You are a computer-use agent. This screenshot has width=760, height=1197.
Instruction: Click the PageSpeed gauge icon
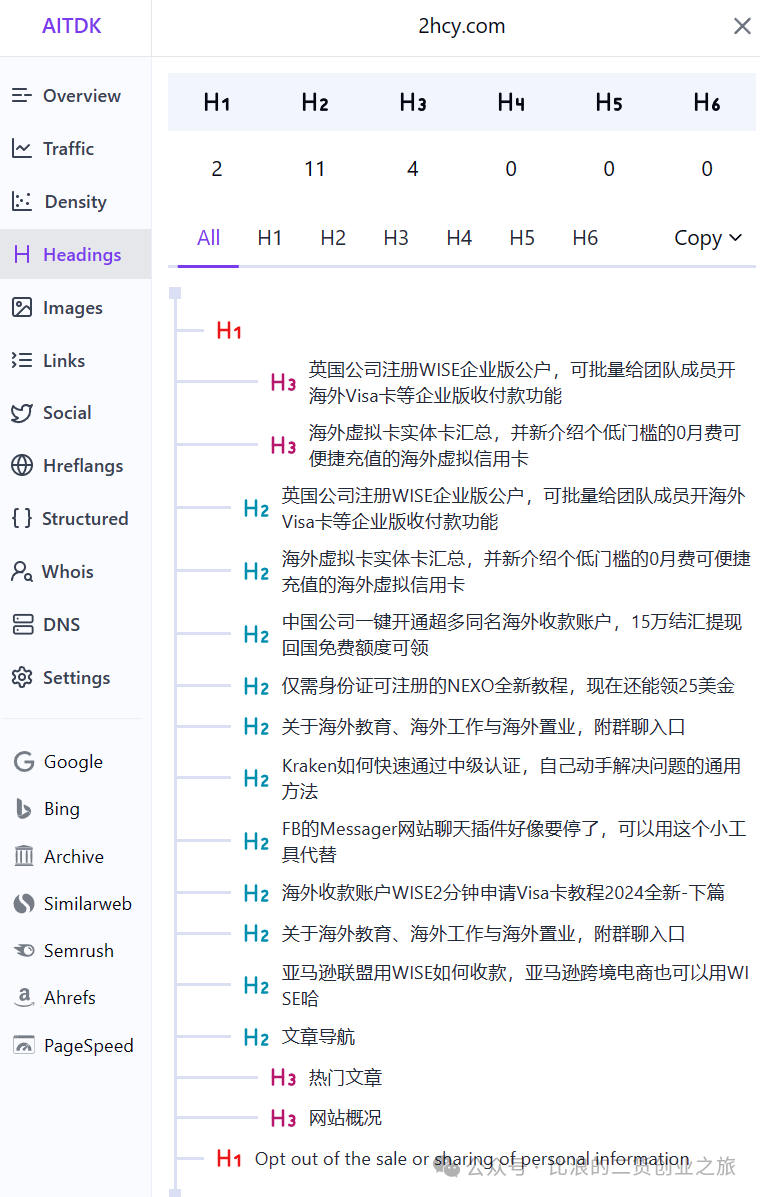point(24,1045)
